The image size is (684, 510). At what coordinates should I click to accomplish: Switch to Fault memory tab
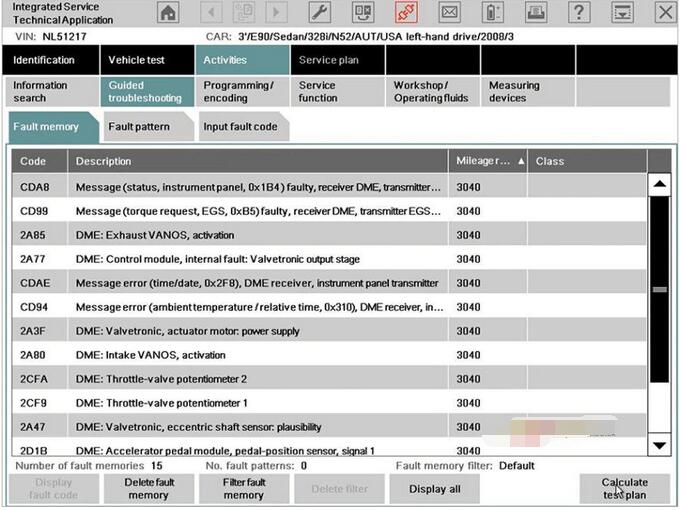click(x=53, y=127)
